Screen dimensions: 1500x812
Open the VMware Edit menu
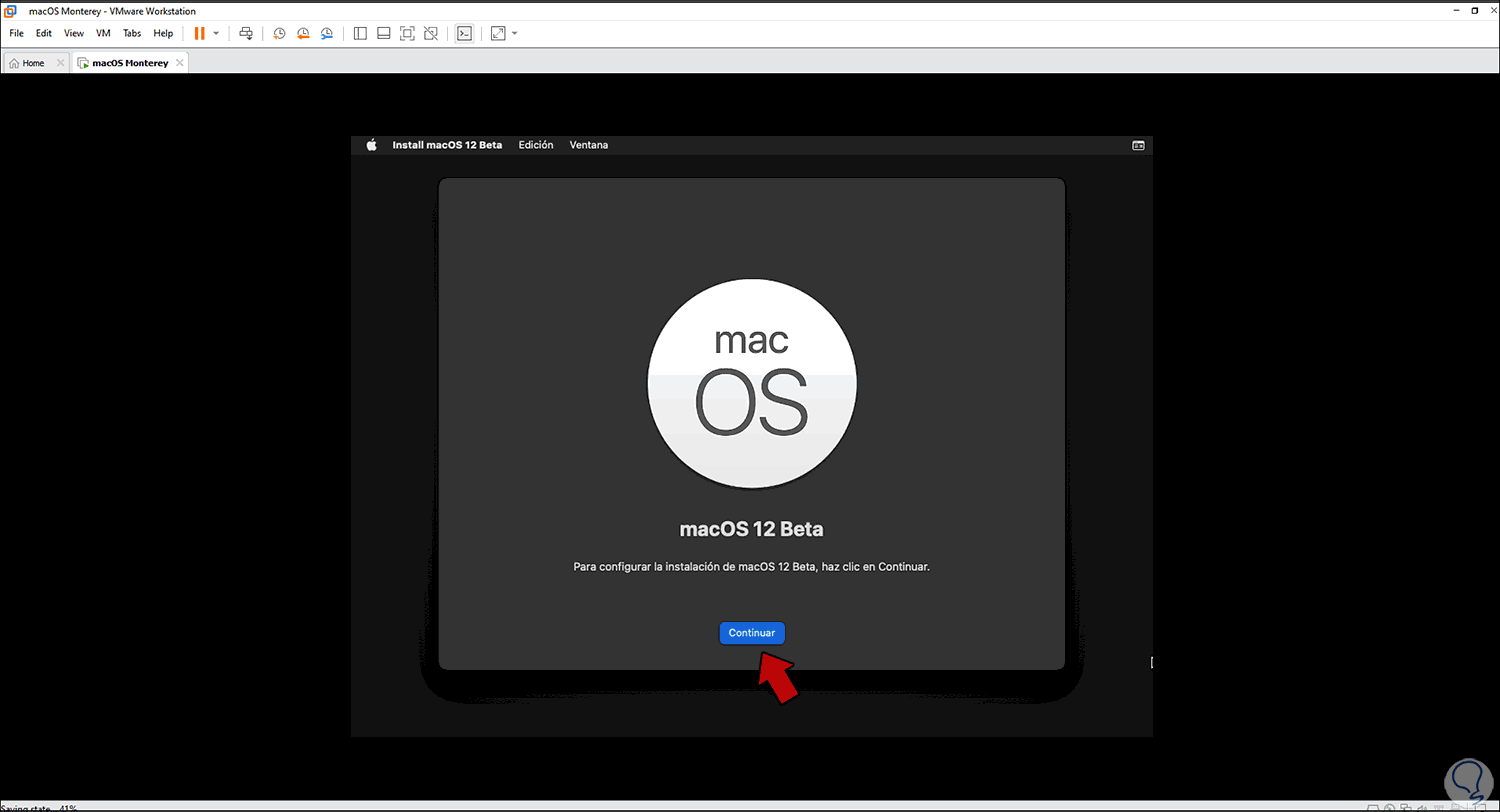point(44,33)
